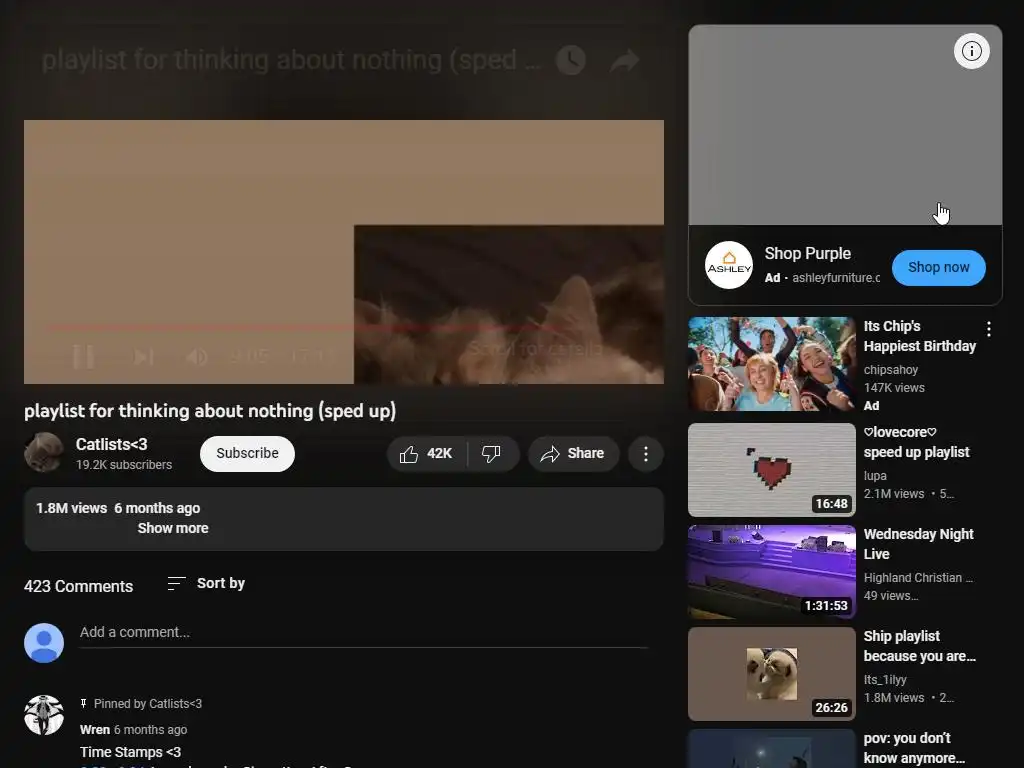Mute the video volume
Viewport: 1024px width, 768px height.
click(x=197, y=357)
